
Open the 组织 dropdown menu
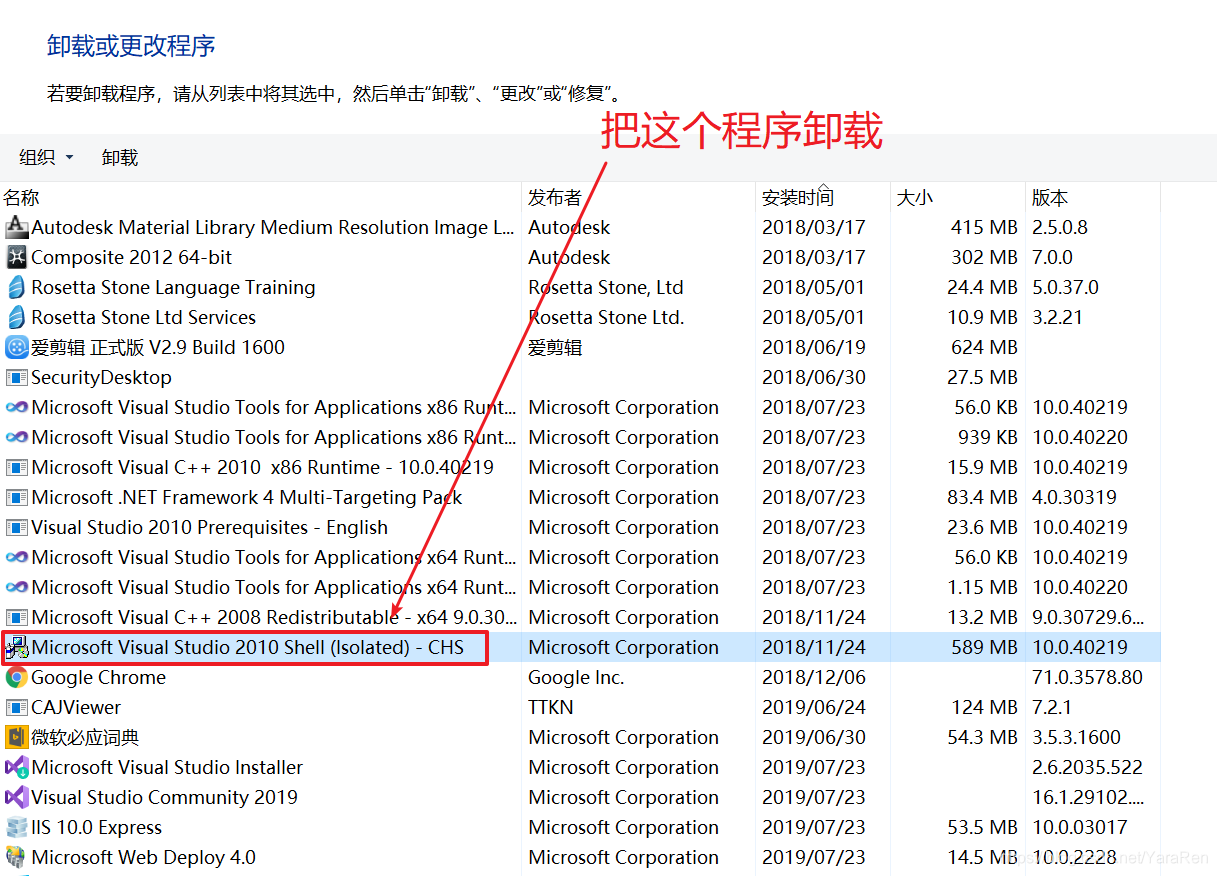47,157
